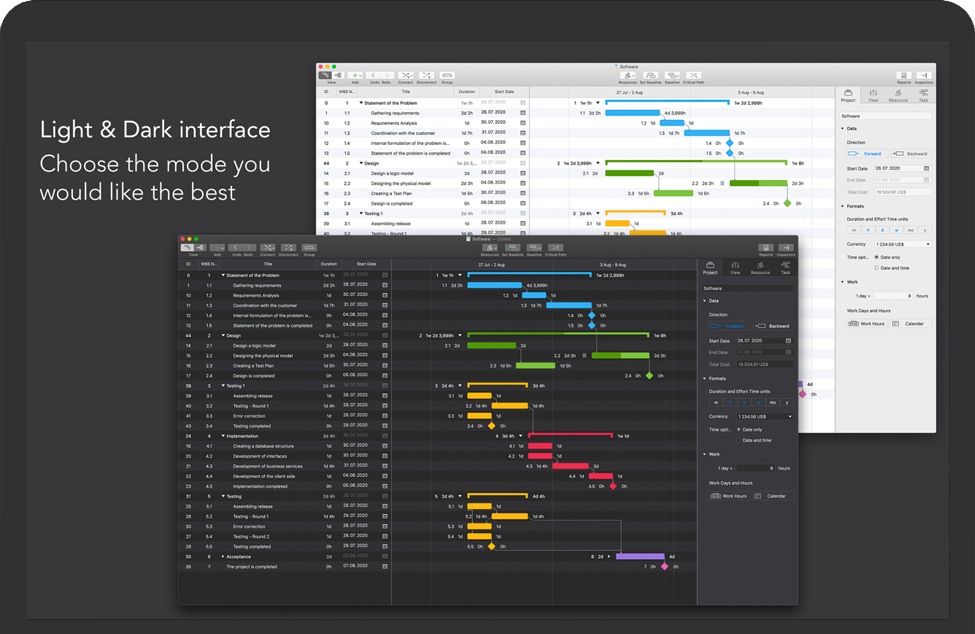Image resolution: width=975 pixels, height=634 pixels.
Task: Switch to Resource tab in dark inspector
Action: pyautogui.click(x=760, y=267)
